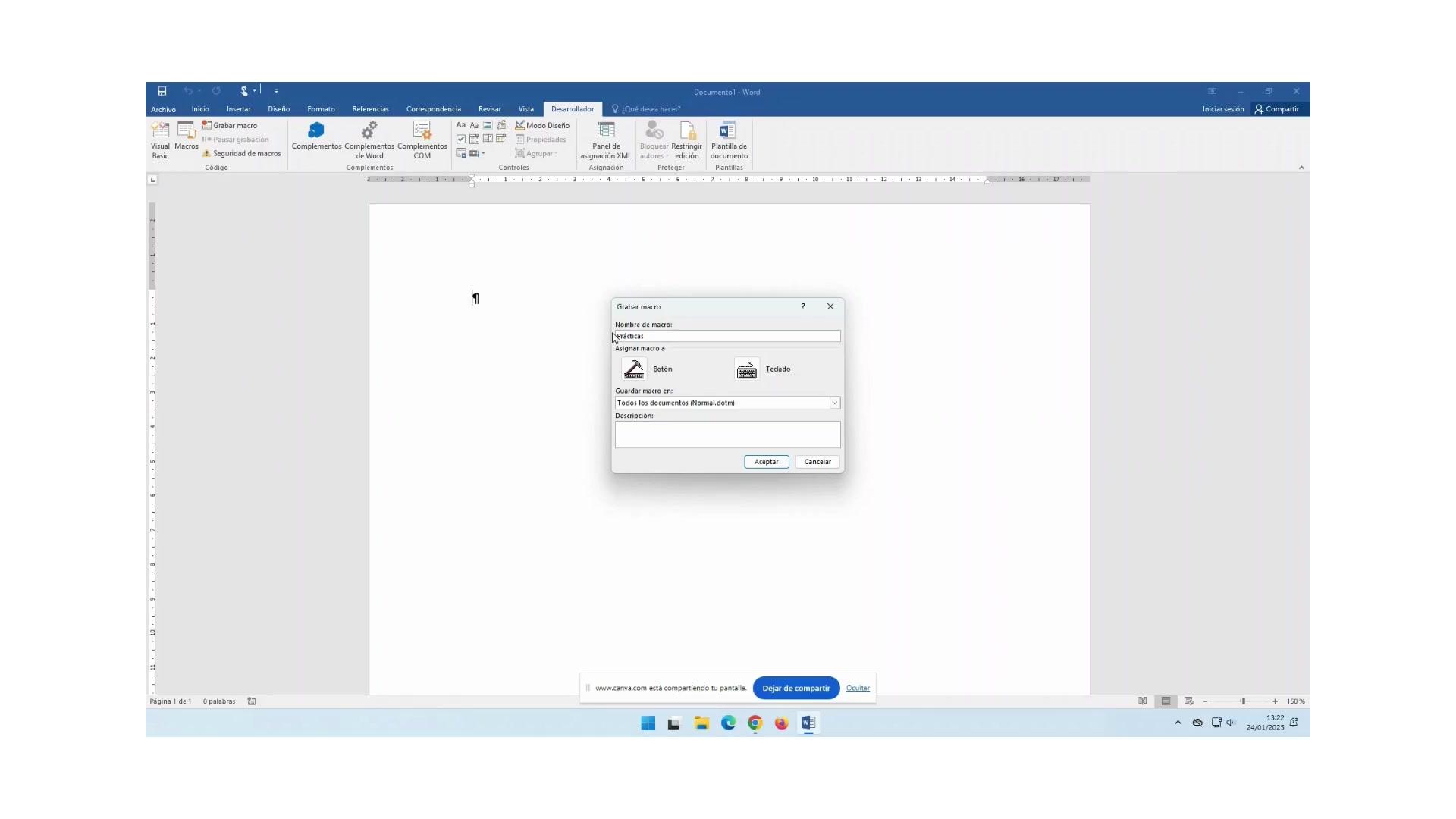Adjust the zoom slider handle
The width and height of the screenshot is (1456, 819).
[x=1244, y=701]
